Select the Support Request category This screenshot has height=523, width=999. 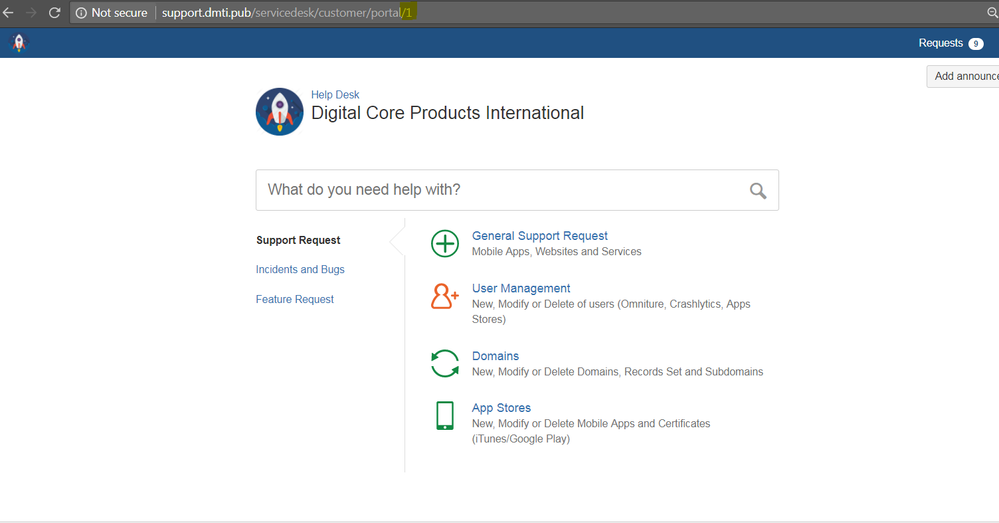coord(298,240)
